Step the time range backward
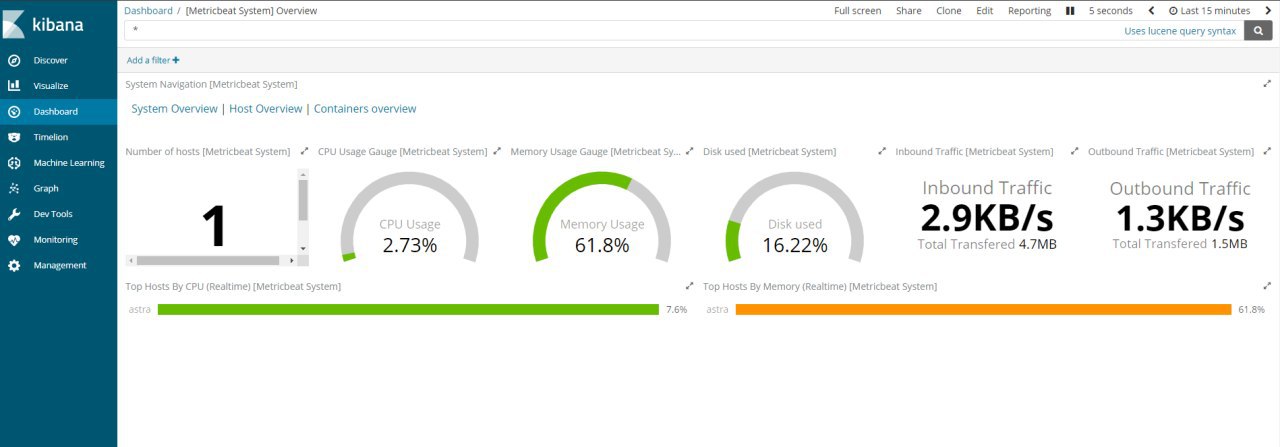1280x447 pixels. click(1151, 11)
